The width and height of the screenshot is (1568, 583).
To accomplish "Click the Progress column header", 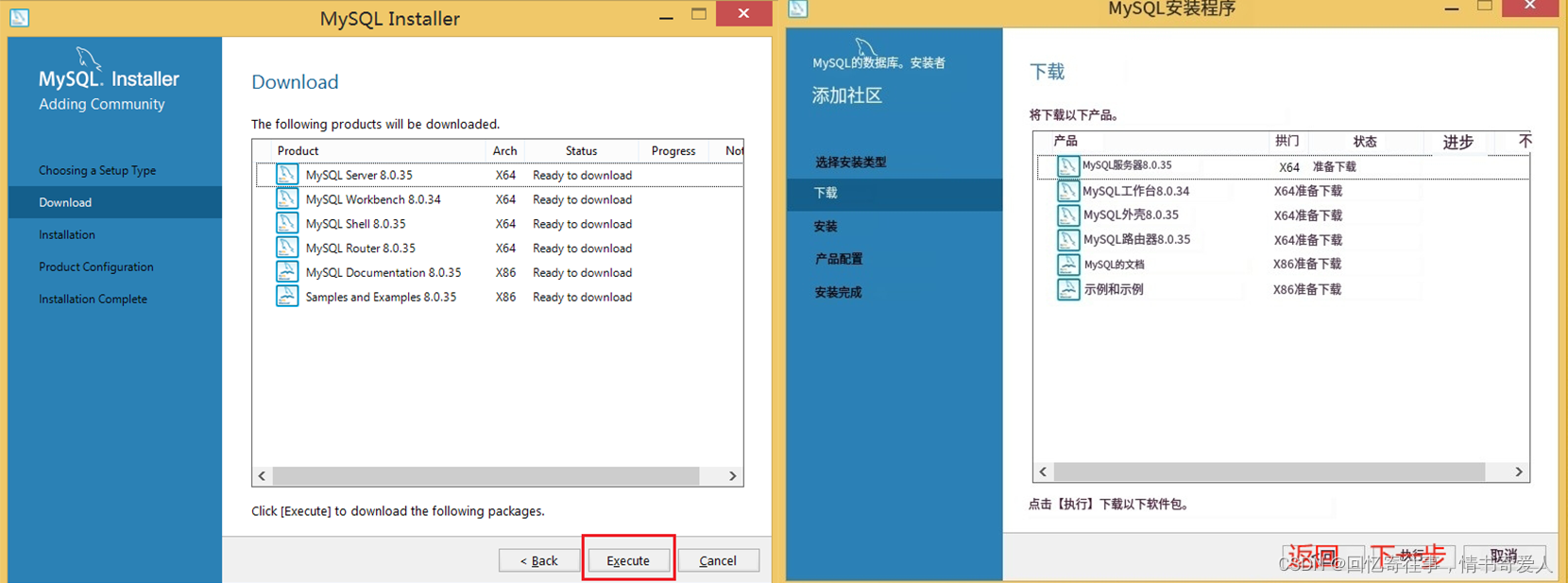I will [x=673, y=150].
